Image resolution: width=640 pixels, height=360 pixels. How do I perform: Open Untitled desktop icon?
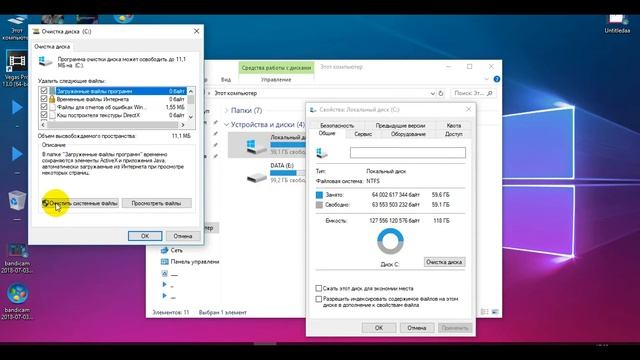pos(617,24)
